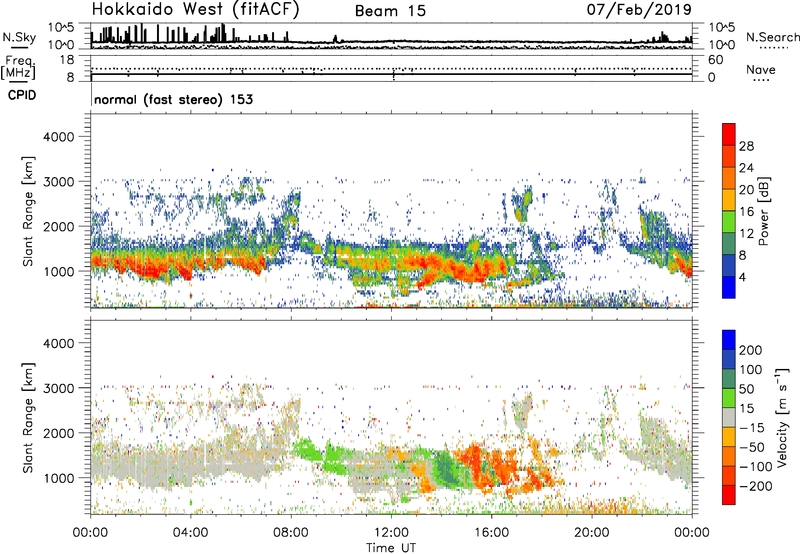Image resolution: width=800 pixels, height=554 pixels.
Task: Click the 'Time UT' axis title
Action: 391,548
